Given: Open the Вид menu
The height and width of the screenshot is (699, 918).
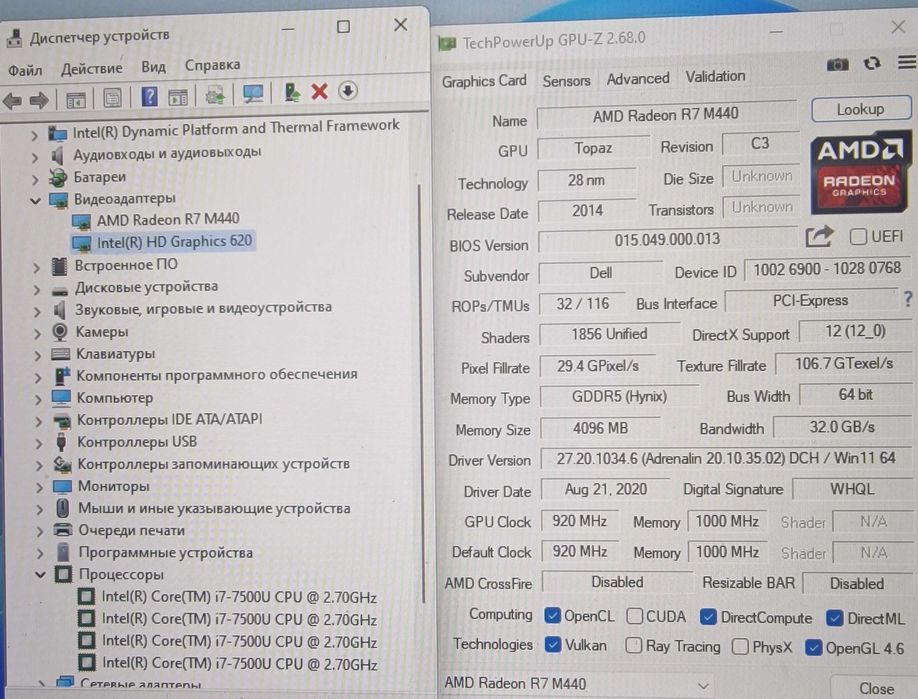Looking at the screenshot, I should (153, 67).
